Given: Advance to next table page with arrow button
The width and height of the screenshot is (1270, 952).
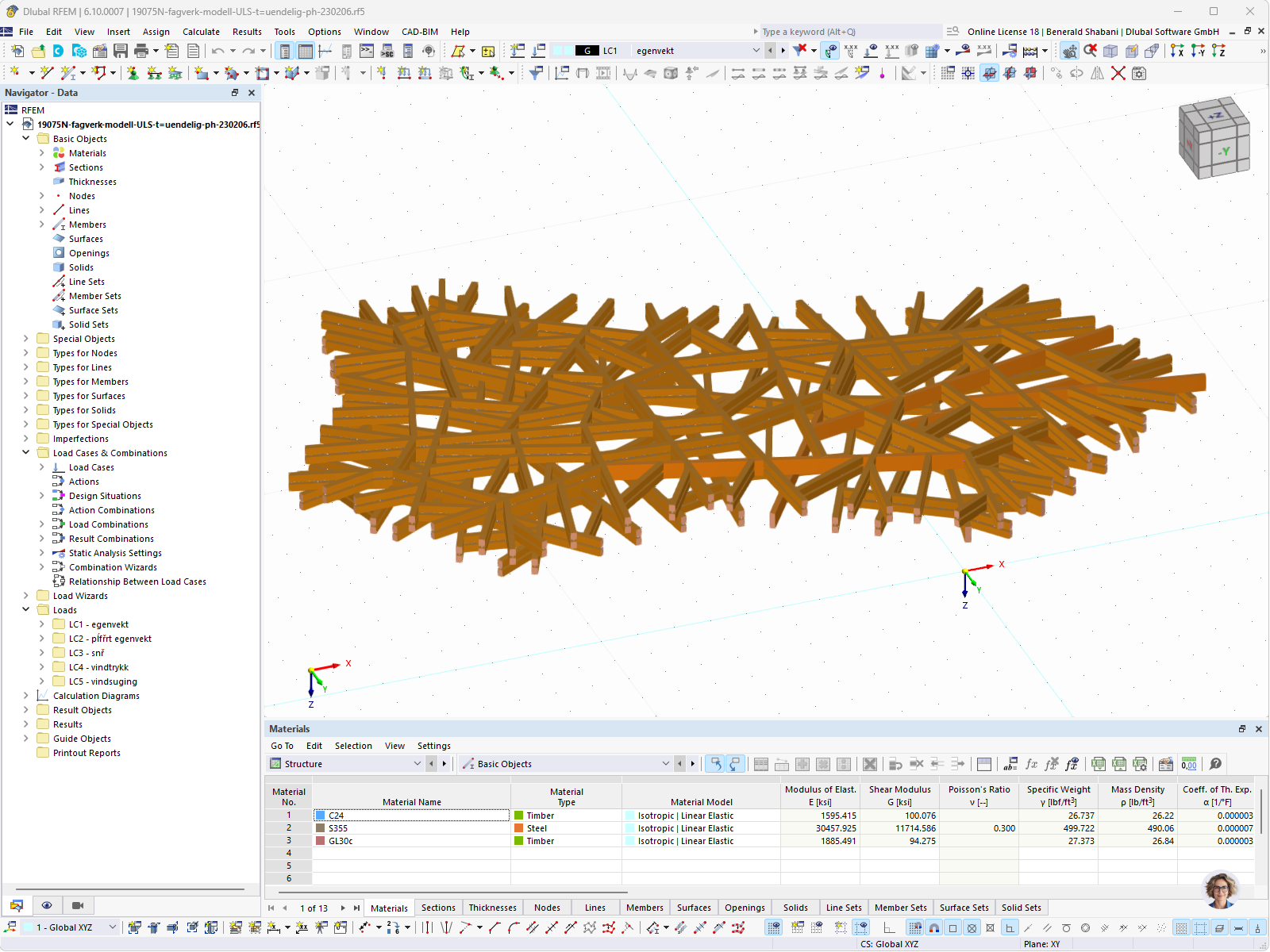Looking at the screenshot, I should (342, 908).
